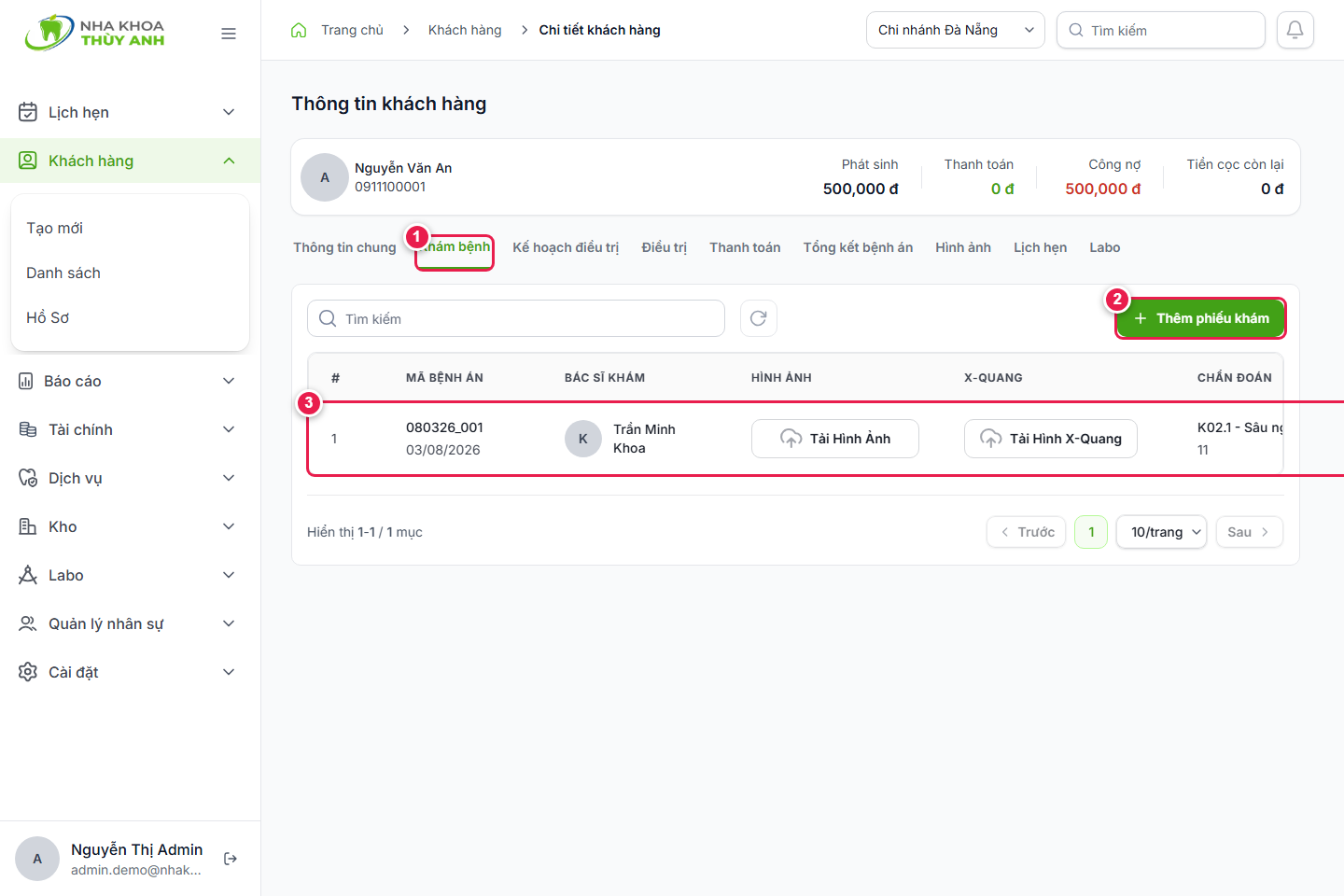
Task: Expand the Tài chính menu chevron
Action: (x=229, y=429)
